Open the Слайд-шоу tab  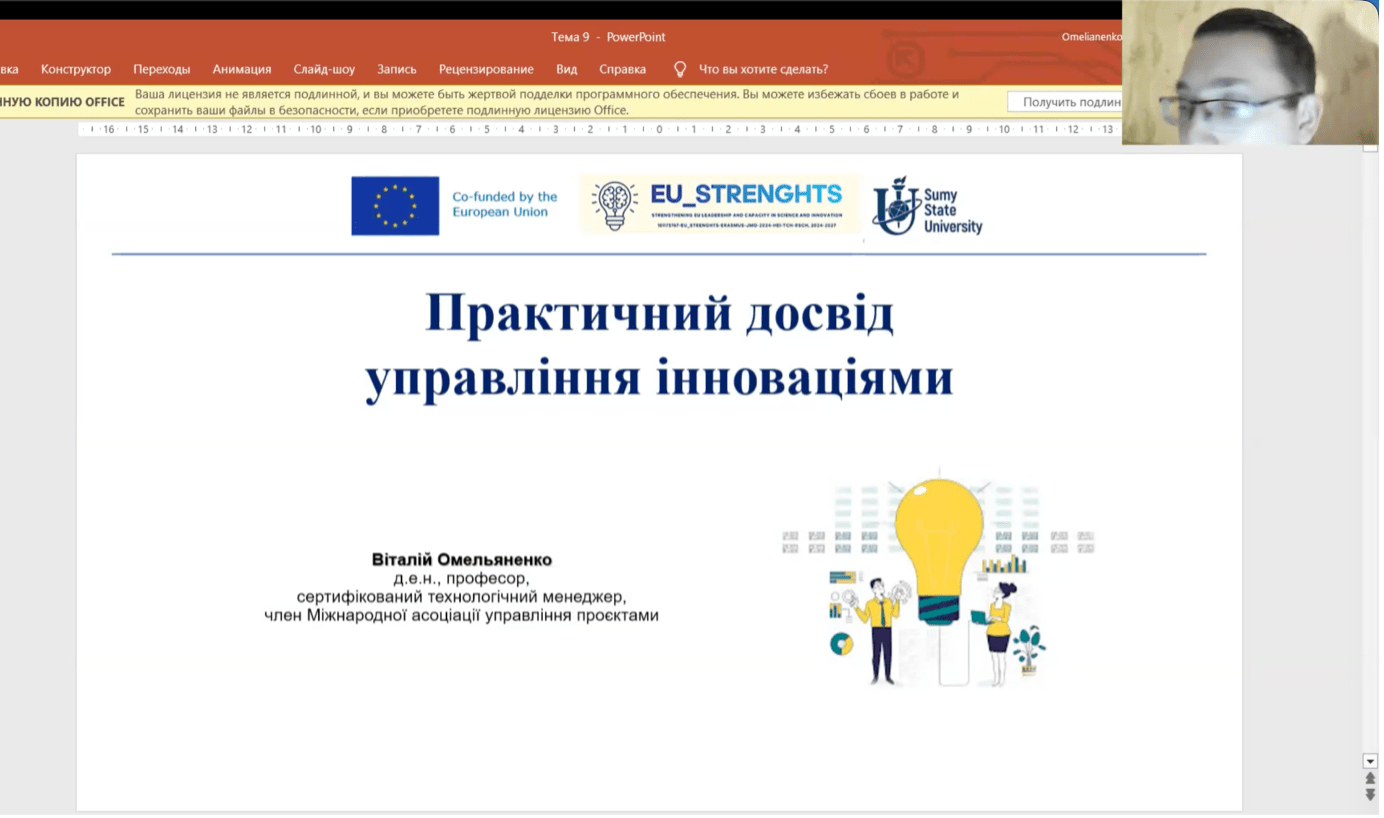pyautogui.click(x=324, y=69)
